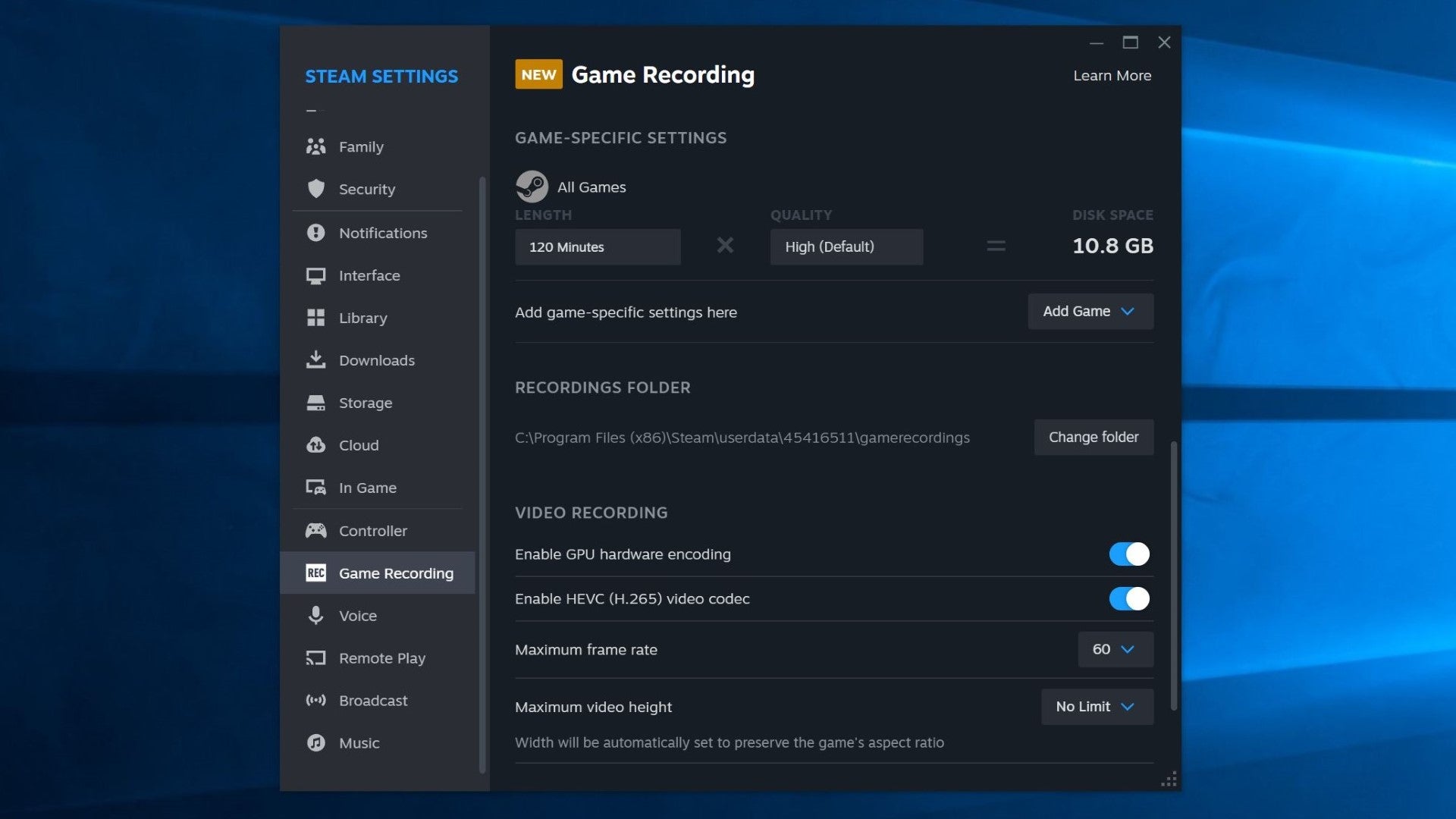Image resolution: width=1456 pixels, height=819 pixels.
Task: Open the Add Game dropdown
Action: [1090, 311]
